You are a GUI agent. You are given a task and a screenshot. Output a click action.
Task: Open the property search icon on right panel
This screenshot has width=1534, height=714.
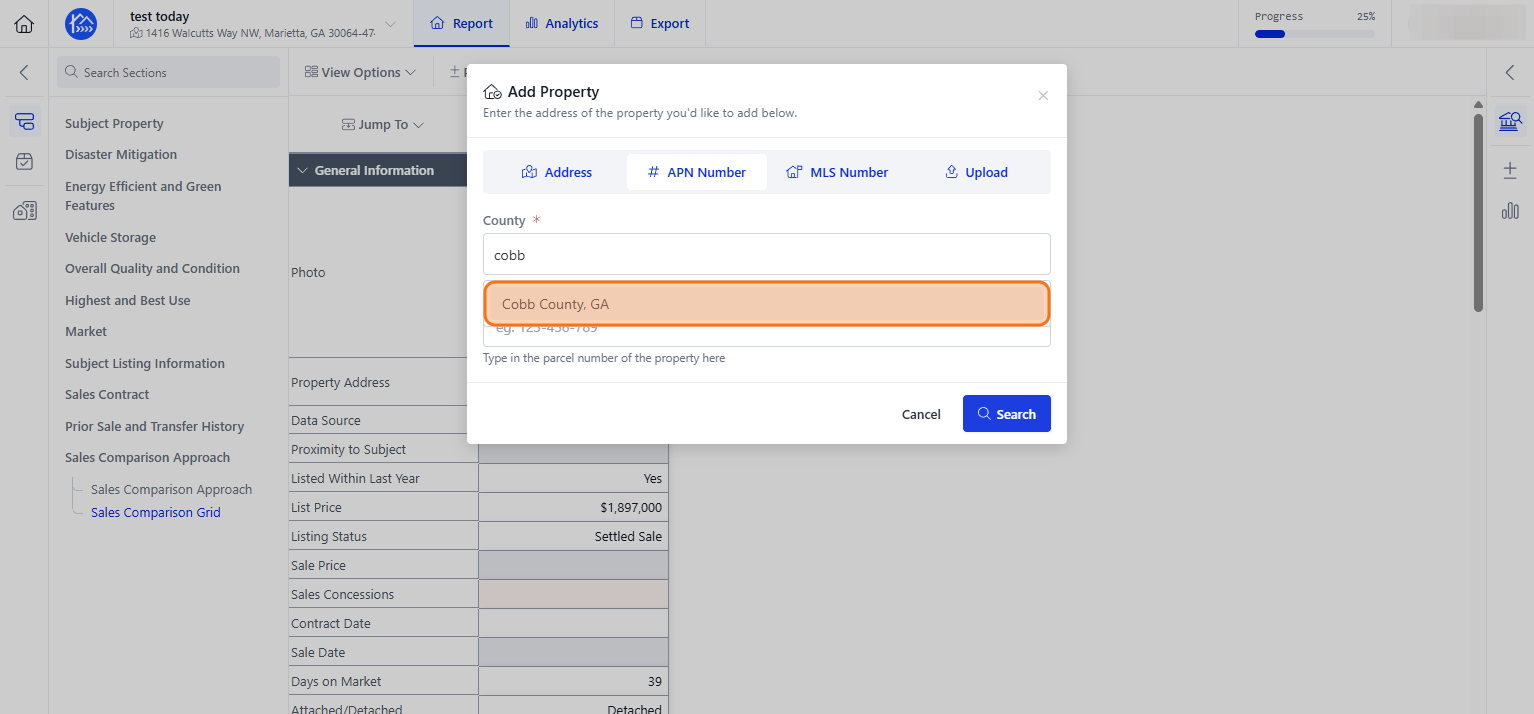[x=1510, y=122]
